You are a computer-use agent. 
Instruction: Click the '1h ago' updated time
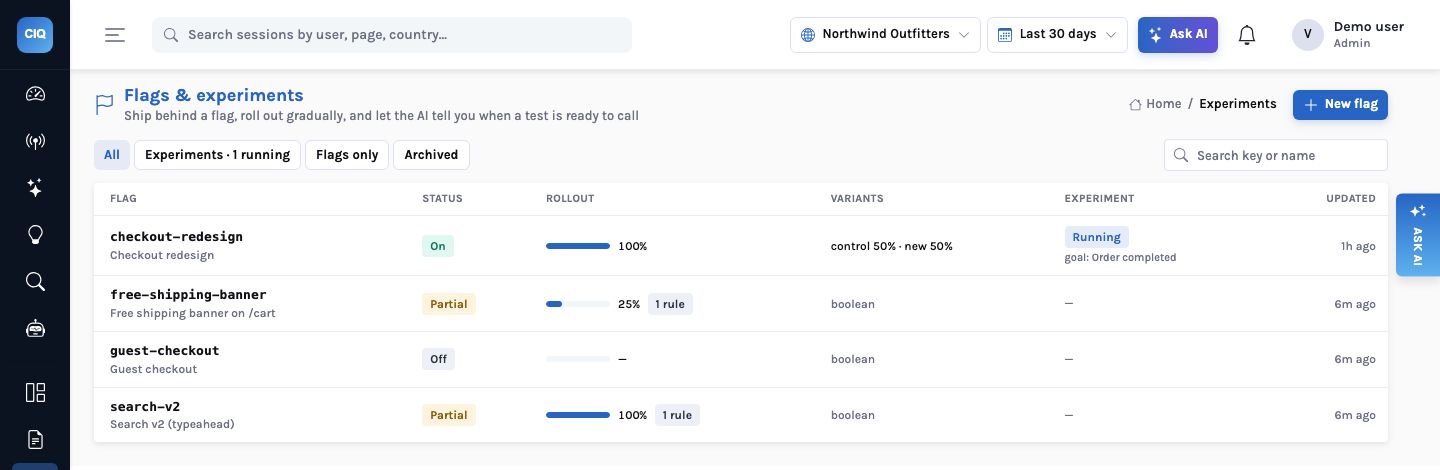[x=1358, y=246]
